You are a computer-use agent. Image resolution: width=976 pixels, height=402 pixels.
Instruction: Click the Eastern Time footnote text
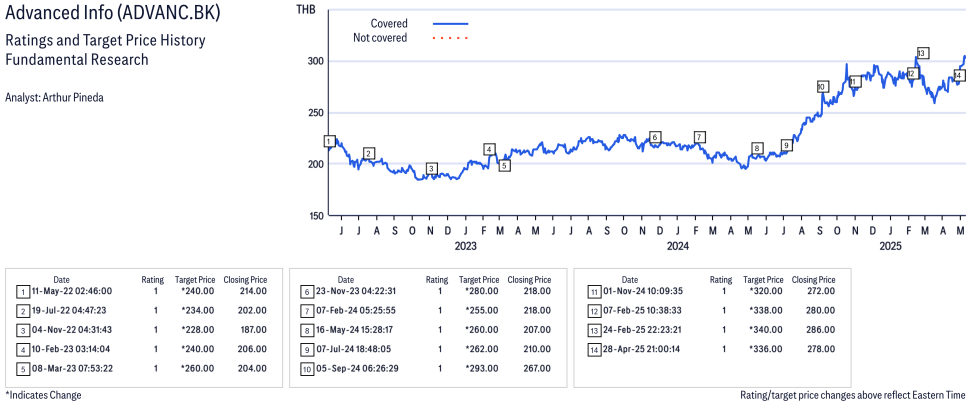853,395
